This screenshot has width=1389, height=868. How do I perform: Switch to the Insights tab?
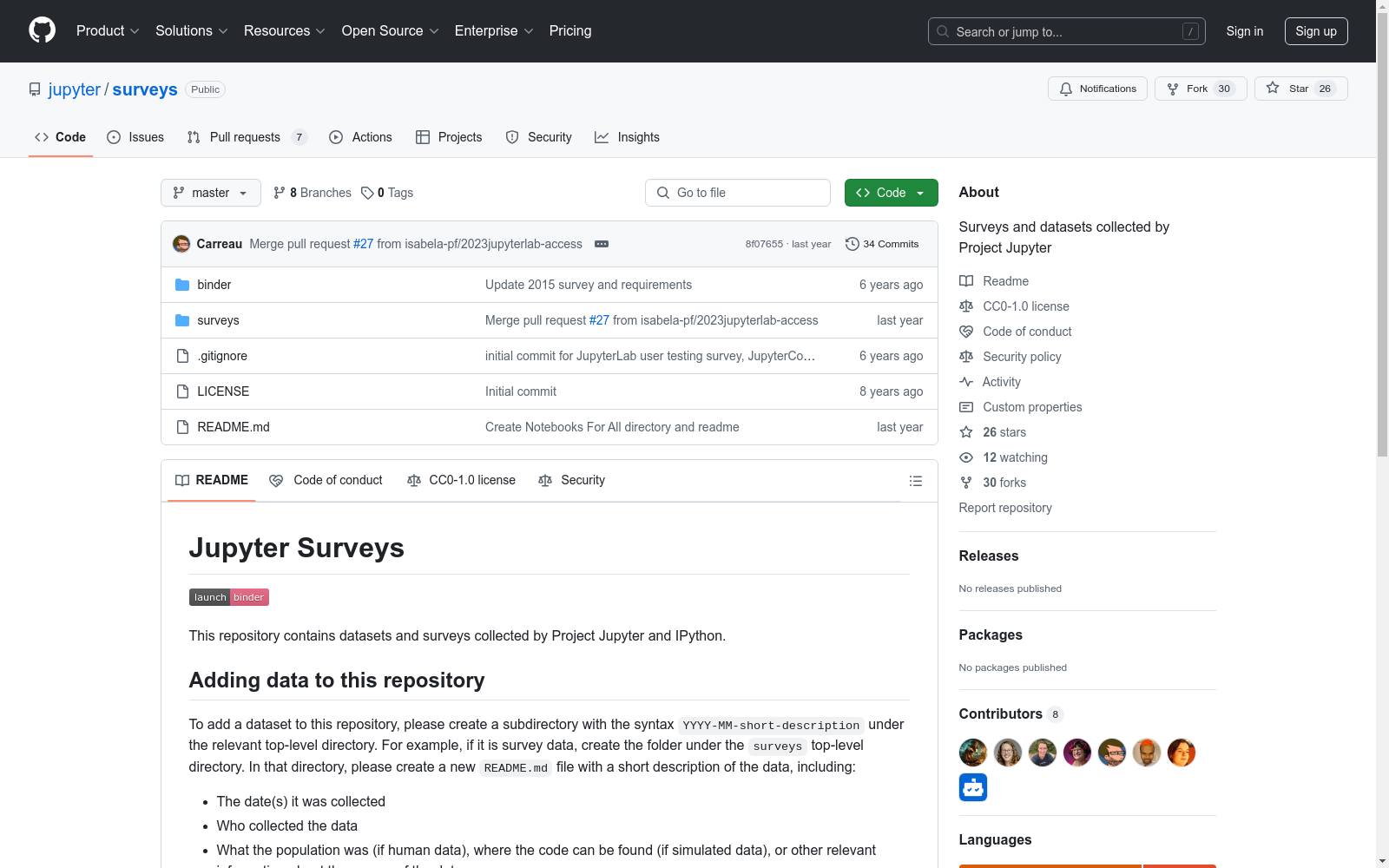point(627,137)
